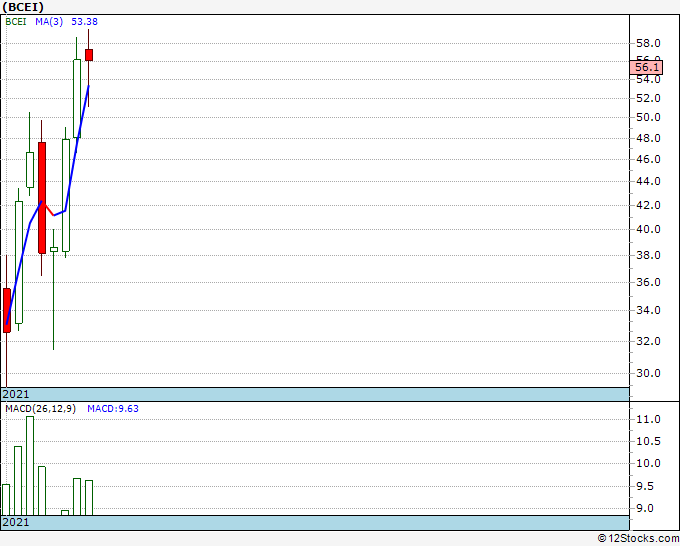
Task: Select the BCEI ticker legend label
Action: tap(16, 22)
